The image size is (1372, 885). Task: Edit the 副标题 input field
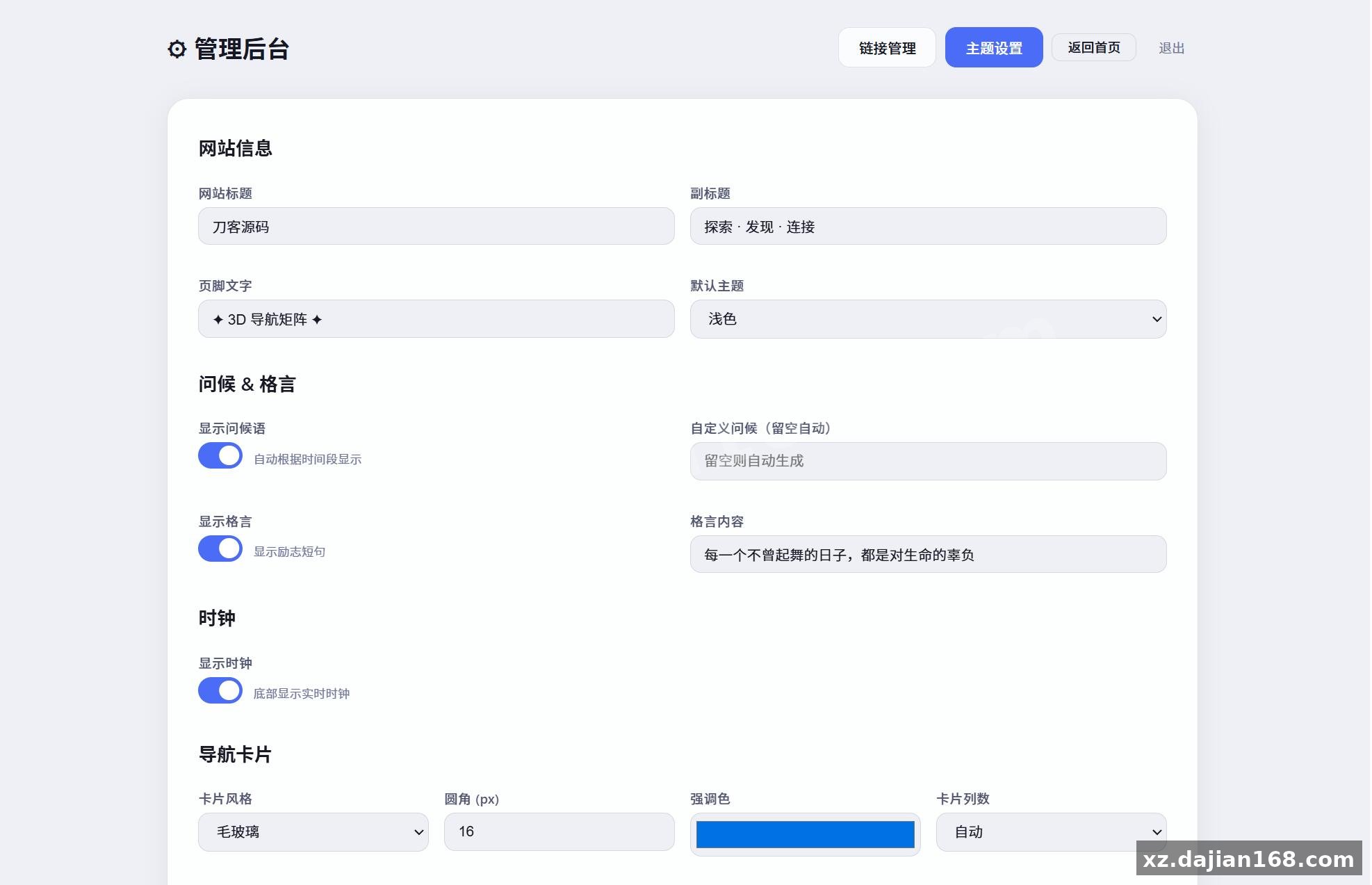pos(928,227)
